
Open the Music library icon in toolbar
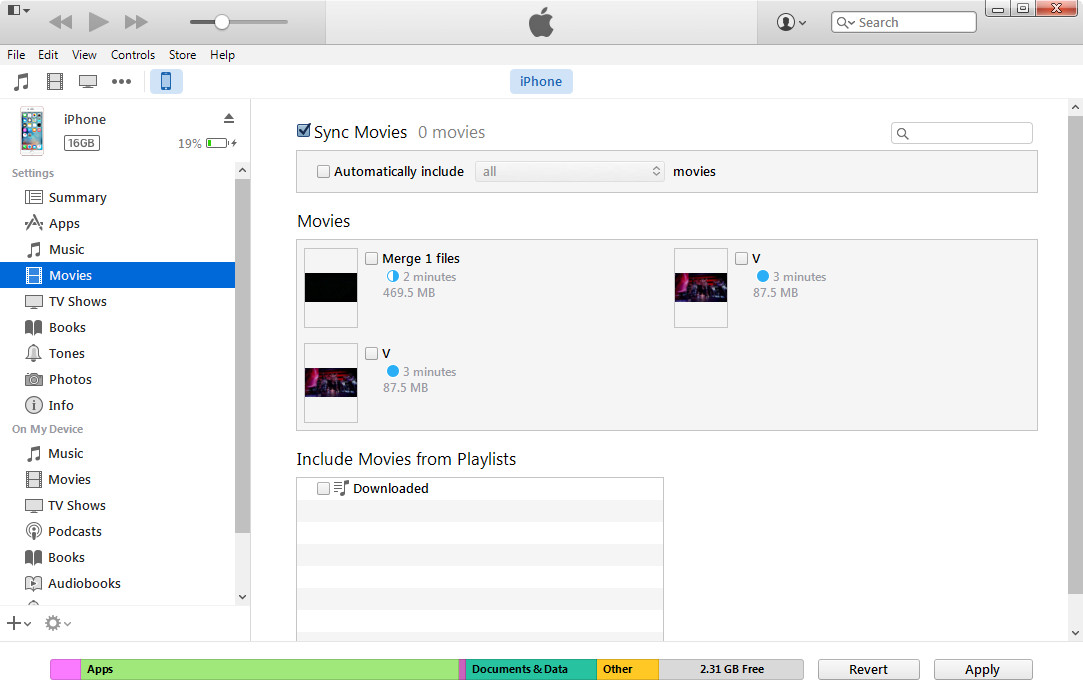click(x=21, y=82)
